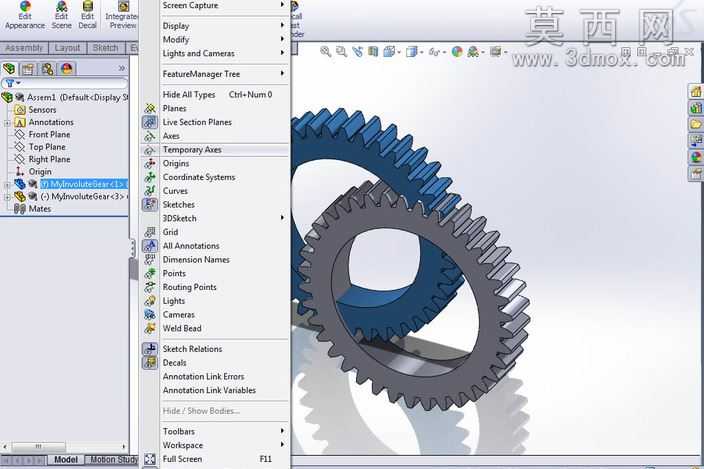Screen dimensions: 704x469
Task: Switch to Sketch tab
Action: click(x=106, y=48)
